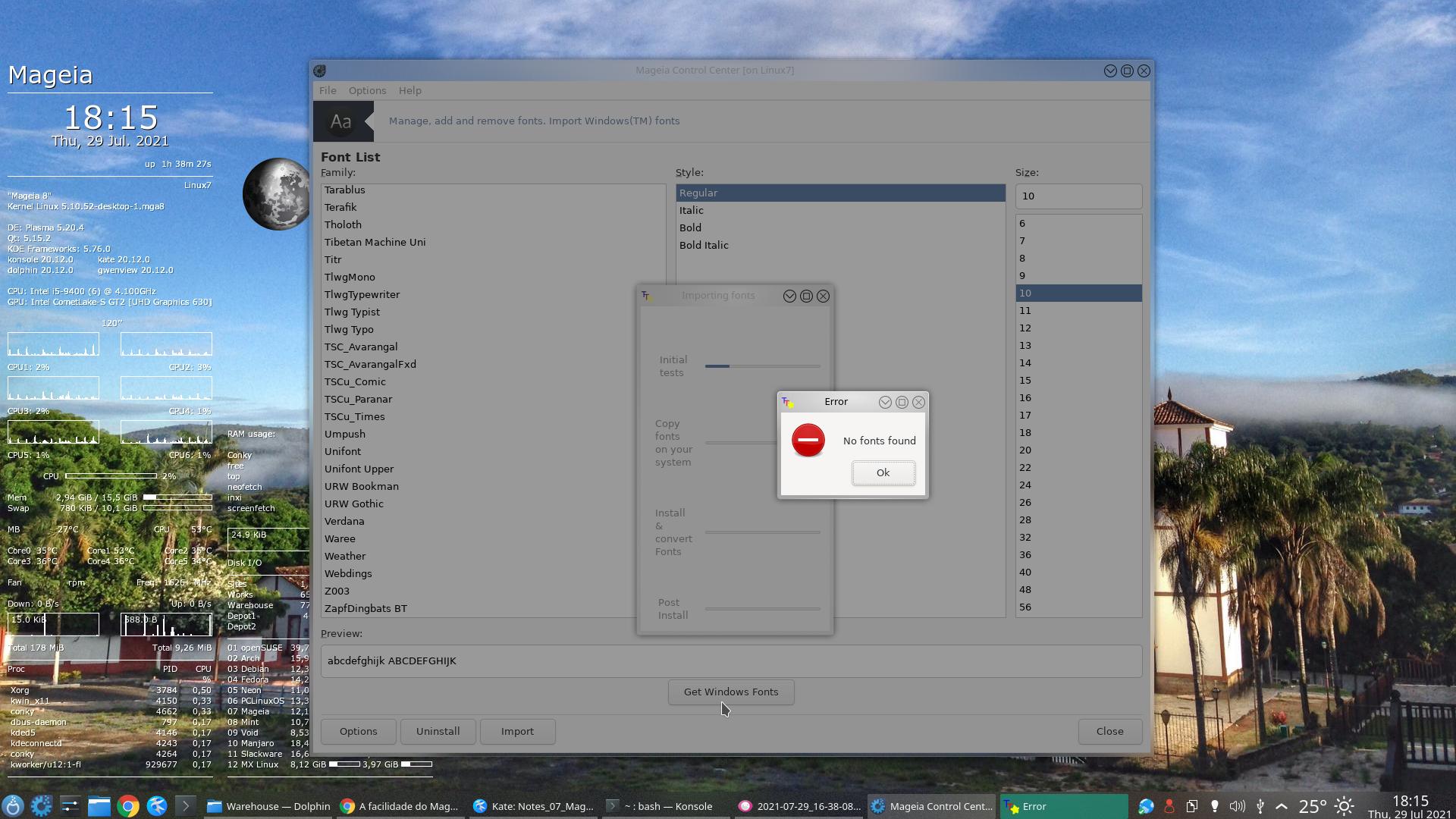Open the lightbulb tray icon

[x=1214, y=806]
